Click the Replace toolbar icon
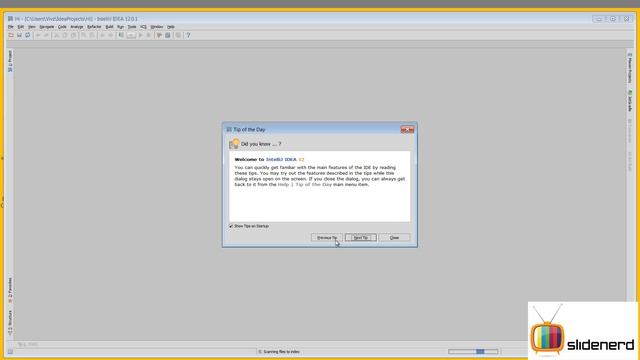This screenshot has height=360, width=640. (92, 36)
